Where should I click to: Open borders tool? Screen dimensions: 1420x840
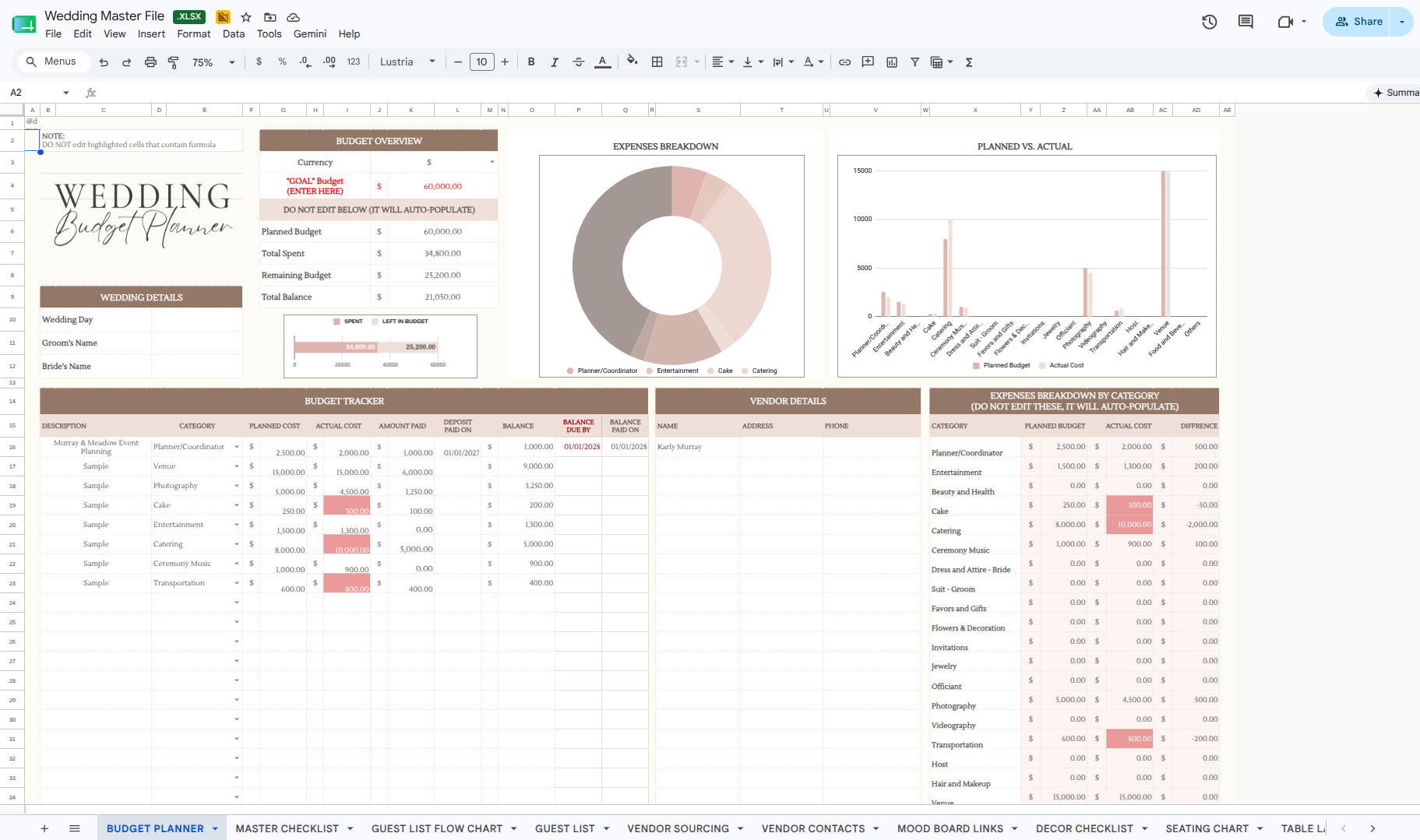657,62
